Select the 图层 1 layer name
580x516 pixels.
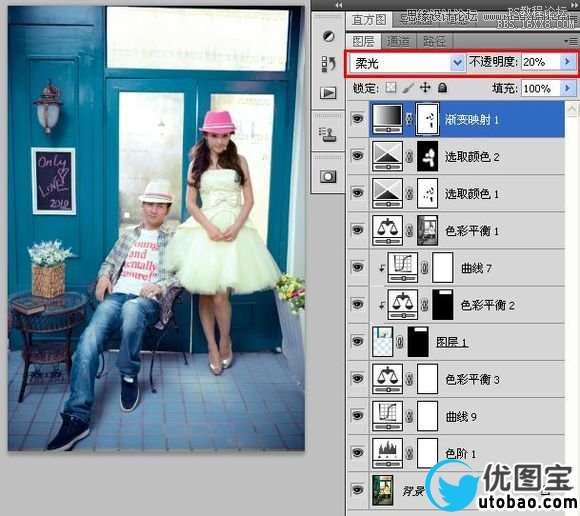click(452, 342)
